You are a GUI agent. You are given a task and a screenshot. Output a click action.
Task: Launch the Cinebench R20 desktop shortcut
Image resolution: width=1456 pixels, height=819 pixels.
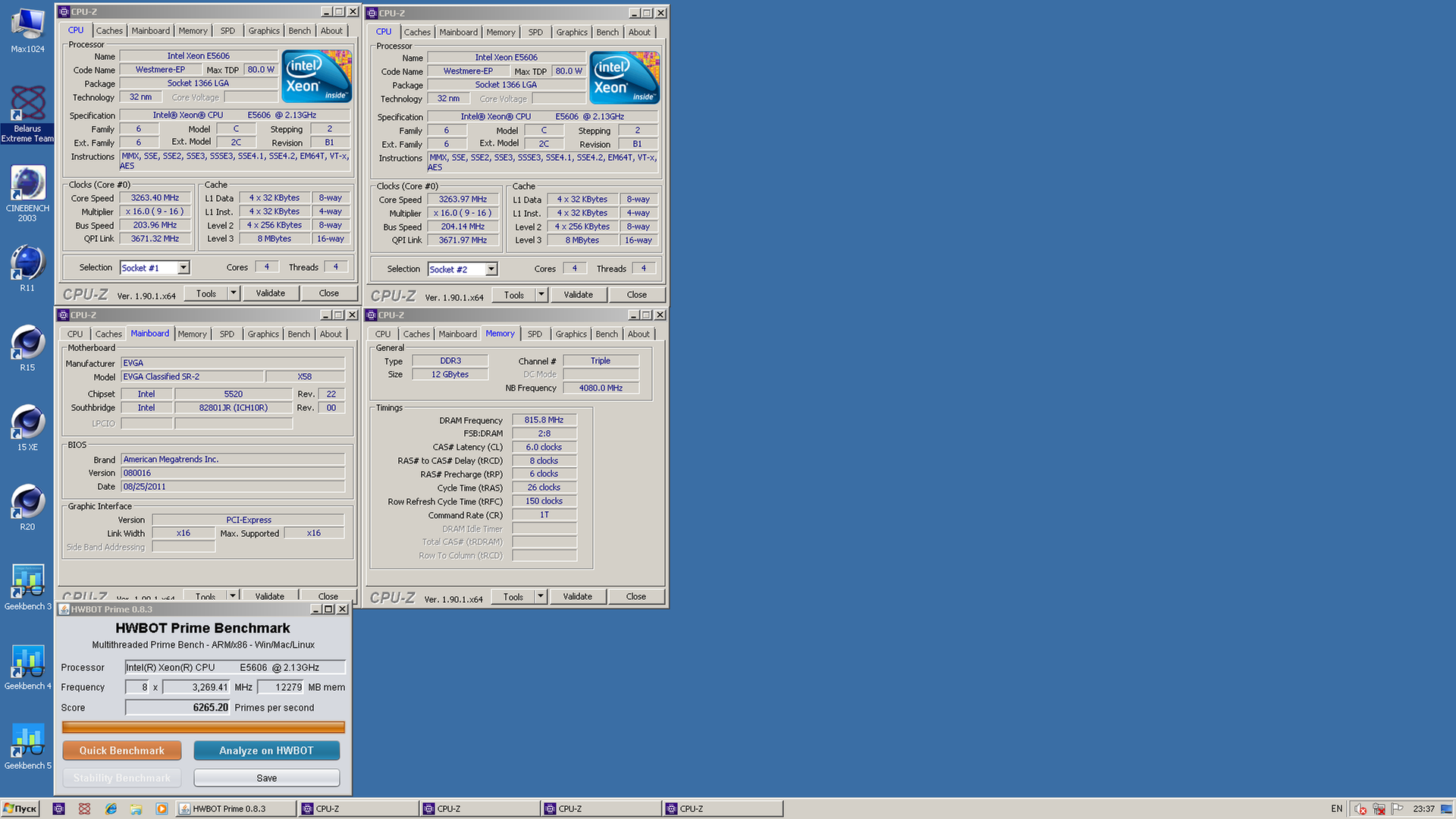pos(27,507)
